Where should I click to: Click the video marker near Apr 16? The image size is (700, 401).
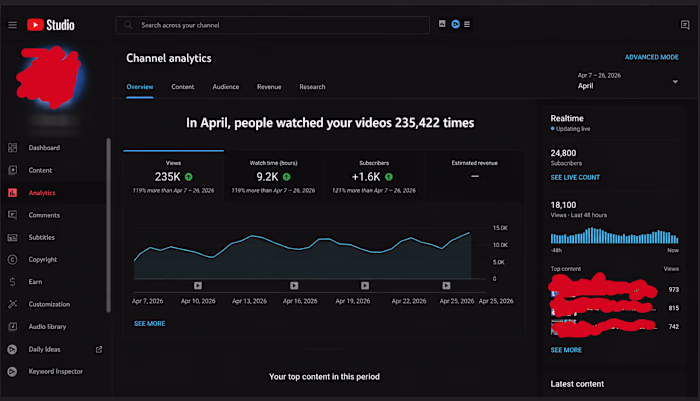(x=294, y=285)
